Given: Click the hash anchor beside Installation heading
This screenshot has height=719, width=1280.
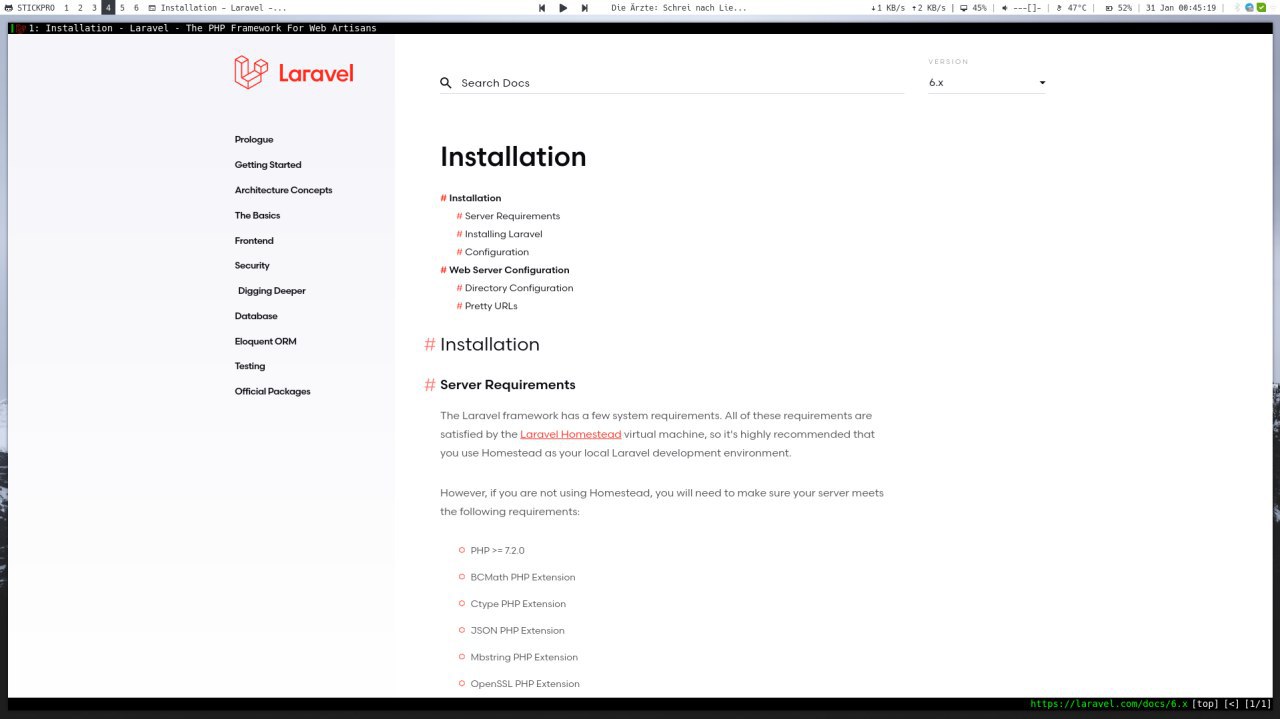Looking at the screenshot, I should coord(430,344).
